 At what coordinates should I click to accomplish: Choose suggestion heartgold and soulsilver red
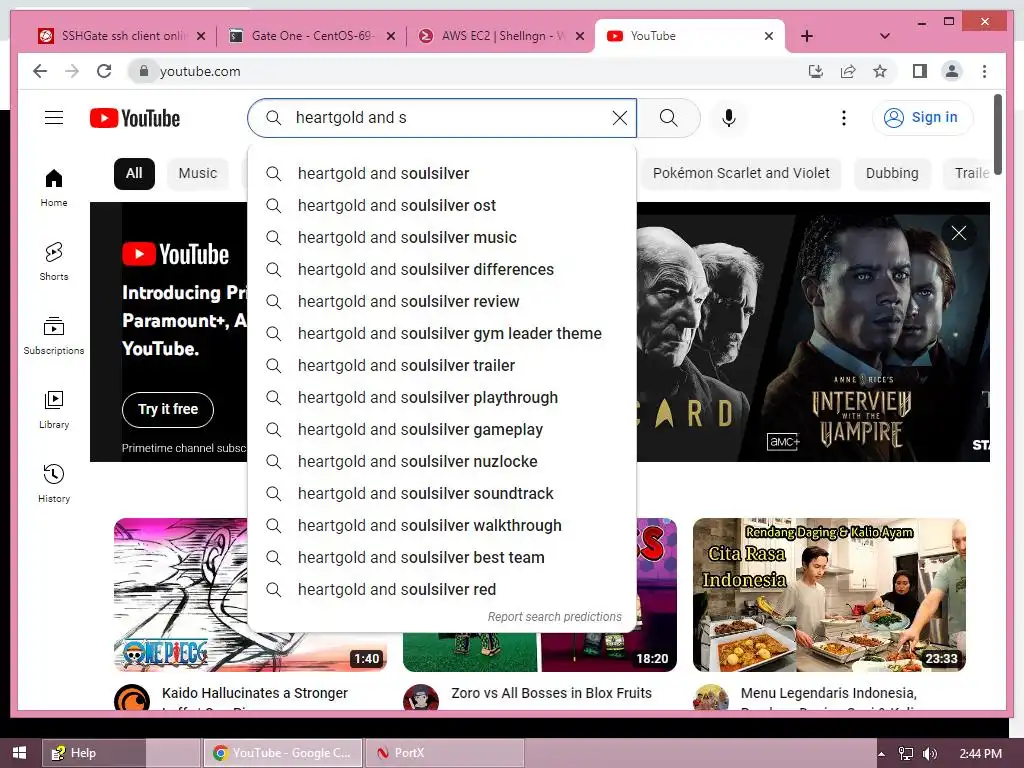[442, 590]
